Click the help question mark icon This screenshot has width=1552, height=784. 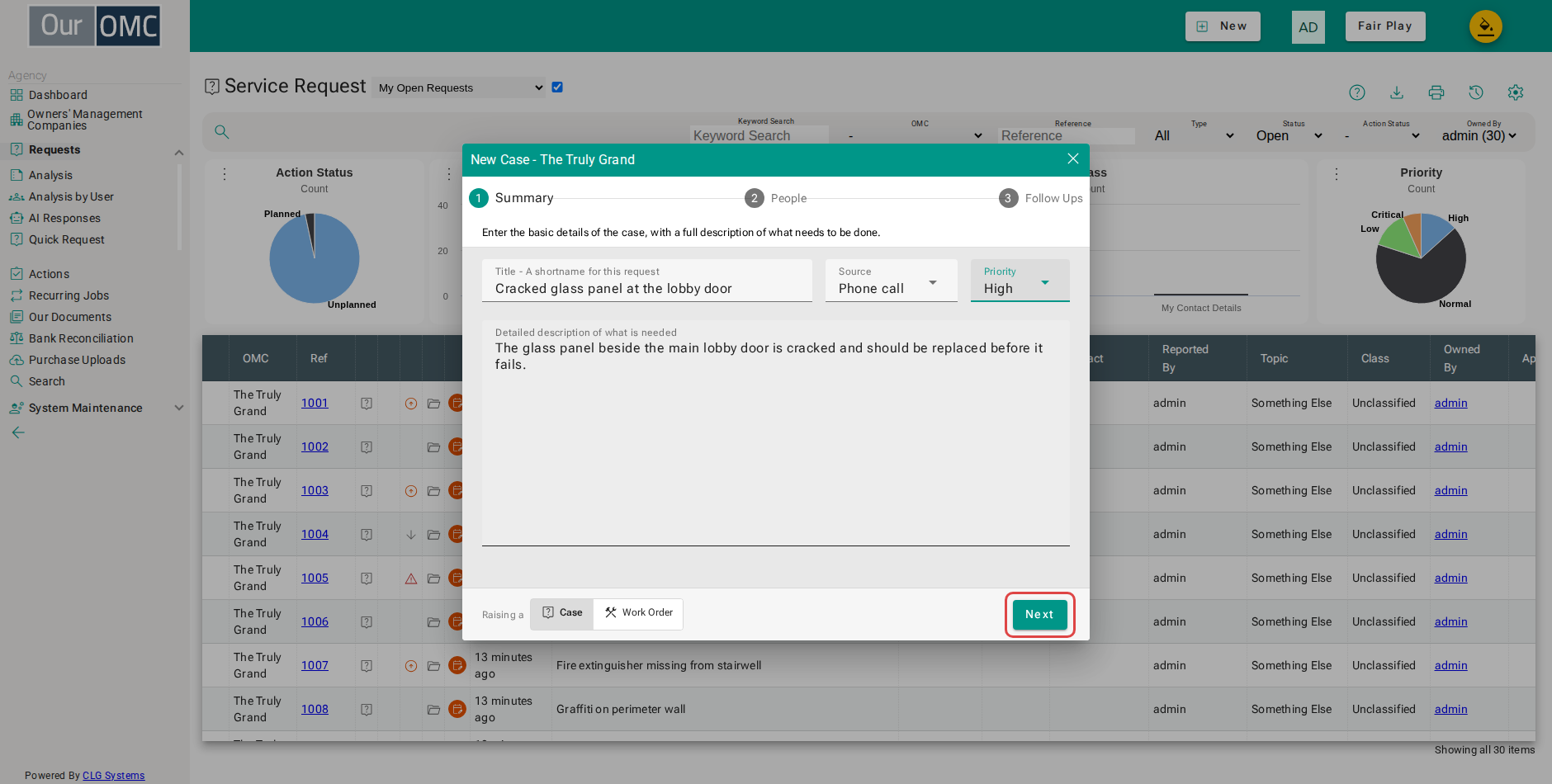pyautogui.click(x=1356, y=92)
